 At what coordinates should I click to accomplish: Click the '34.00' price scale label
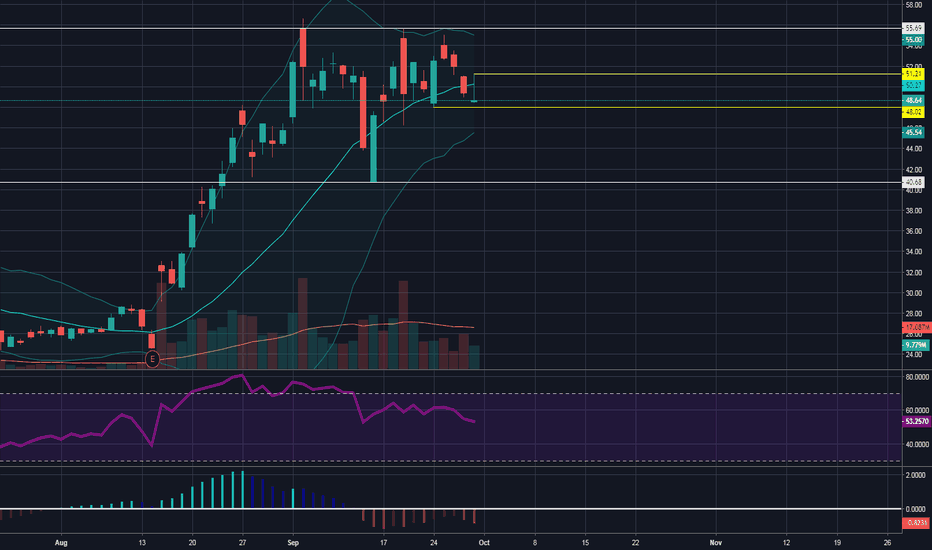(914, 252)
